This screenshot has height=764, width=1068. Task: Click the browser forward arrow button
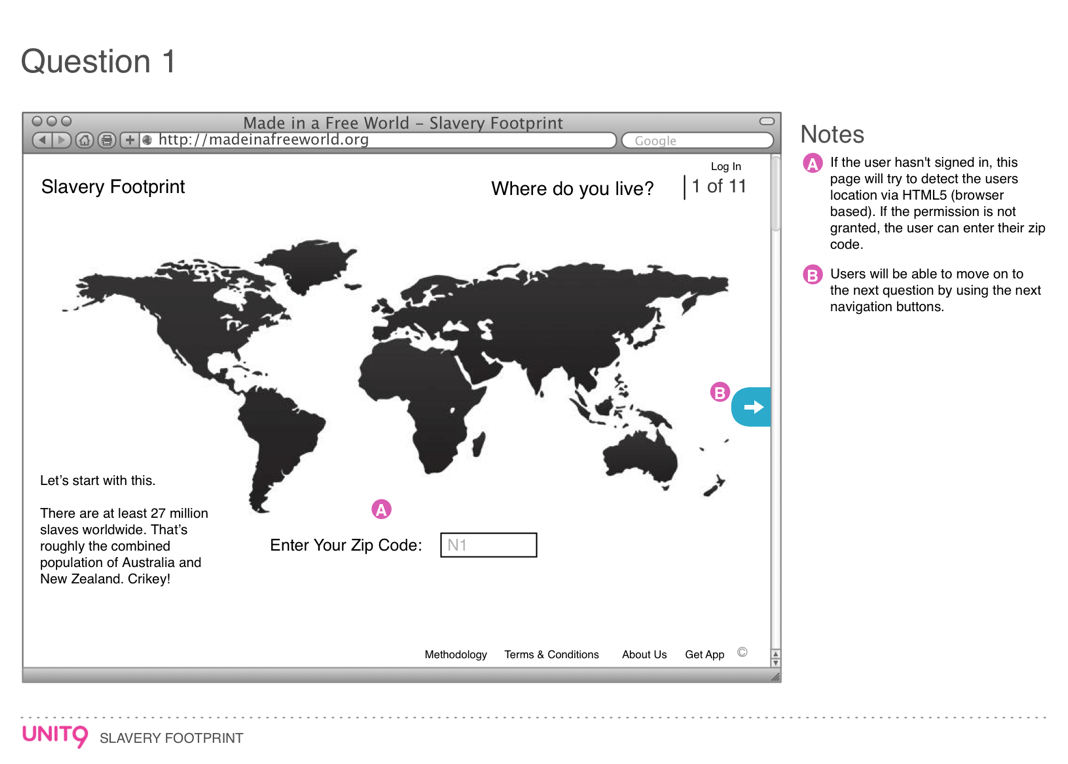point(62,140)
